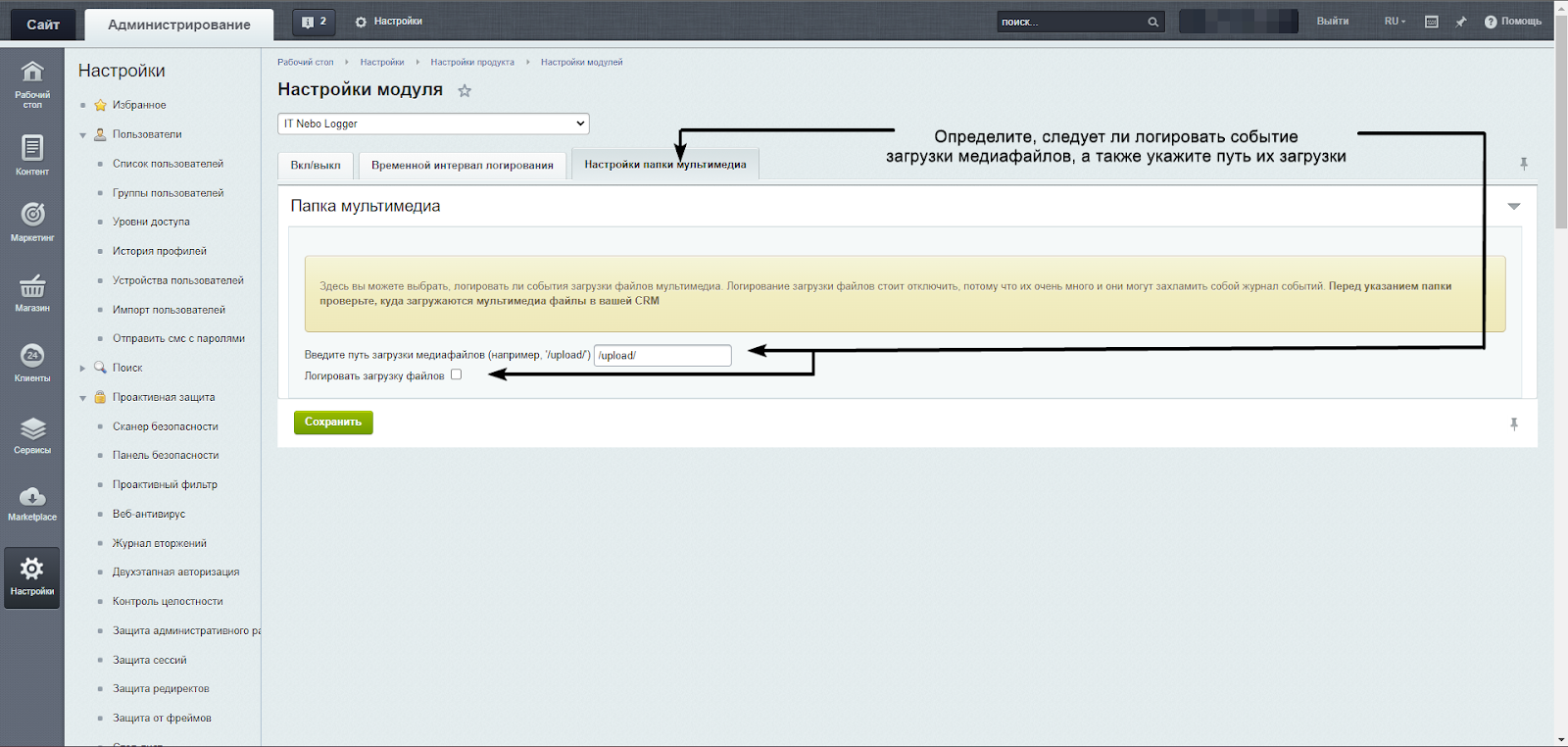Click the Проактивная защита lock icon
The image size is (1568, 747).
100,397
